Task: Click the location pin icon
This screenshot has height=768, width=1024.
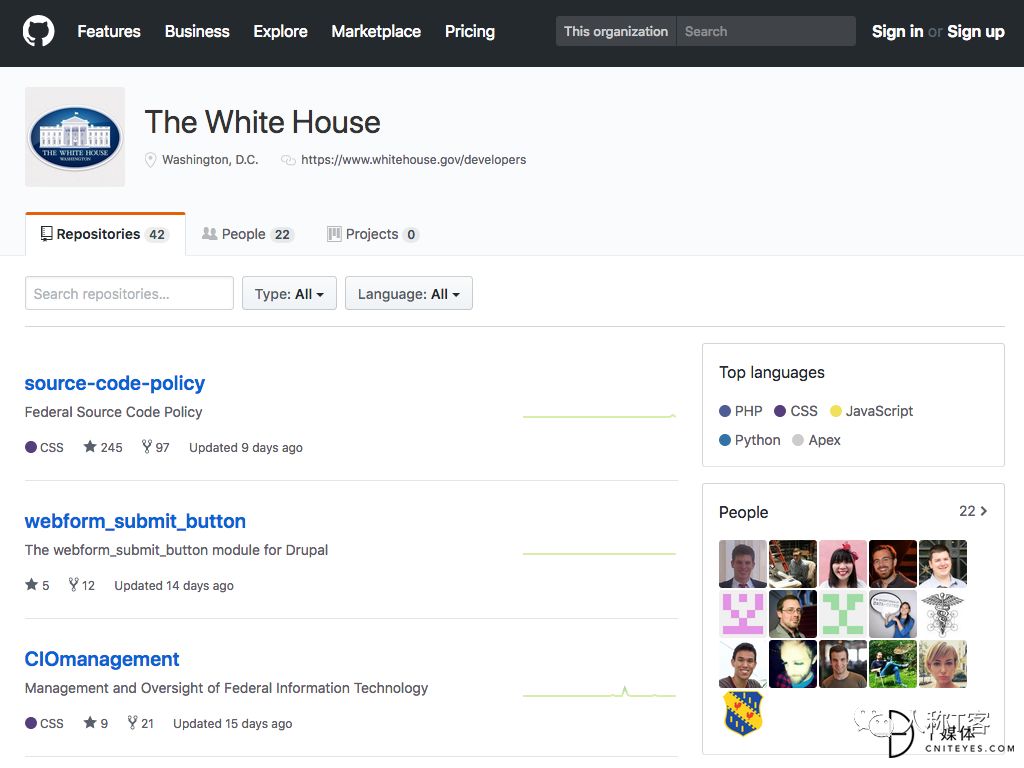Action: pos(150,160)
